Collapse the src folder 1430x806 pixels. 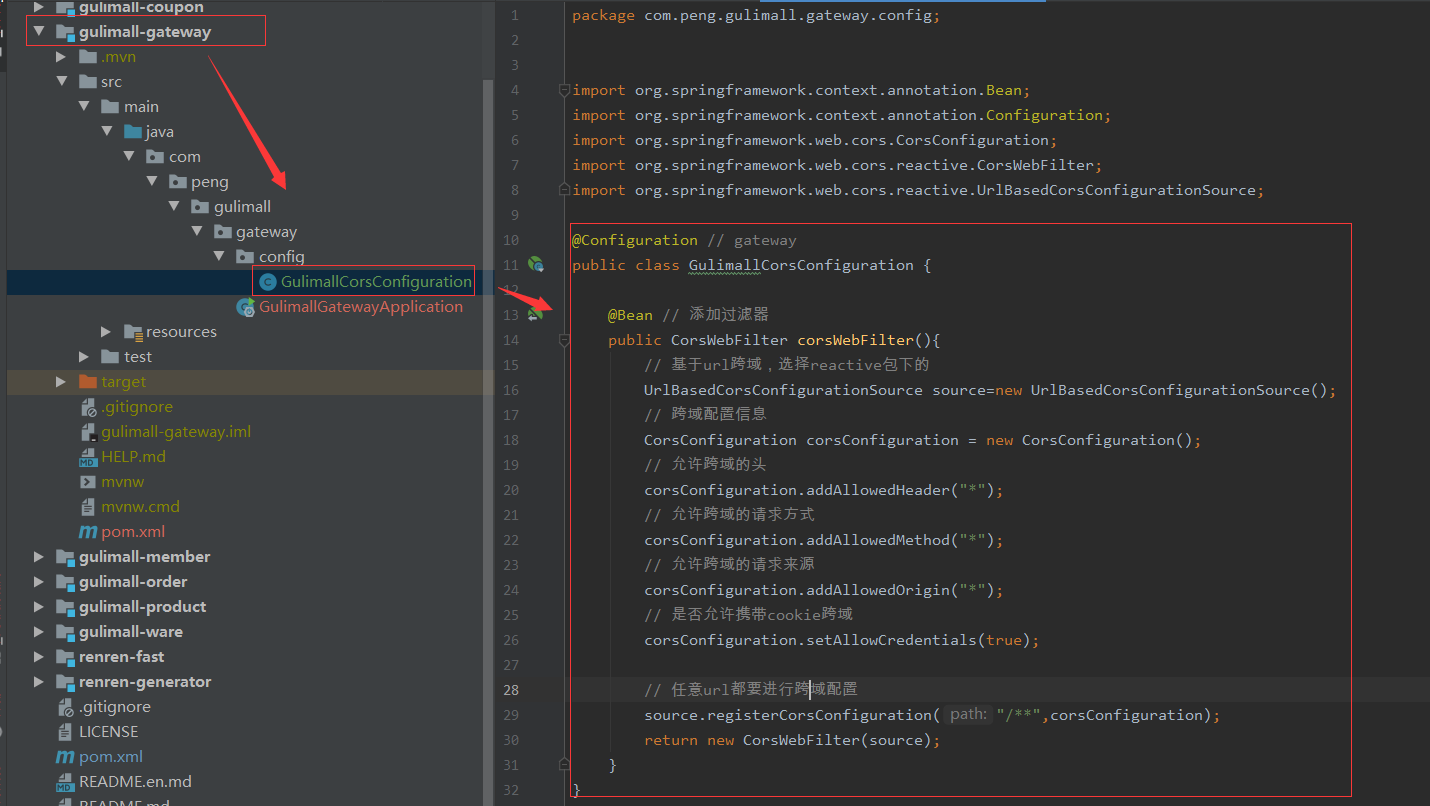(x=61, y=81)
